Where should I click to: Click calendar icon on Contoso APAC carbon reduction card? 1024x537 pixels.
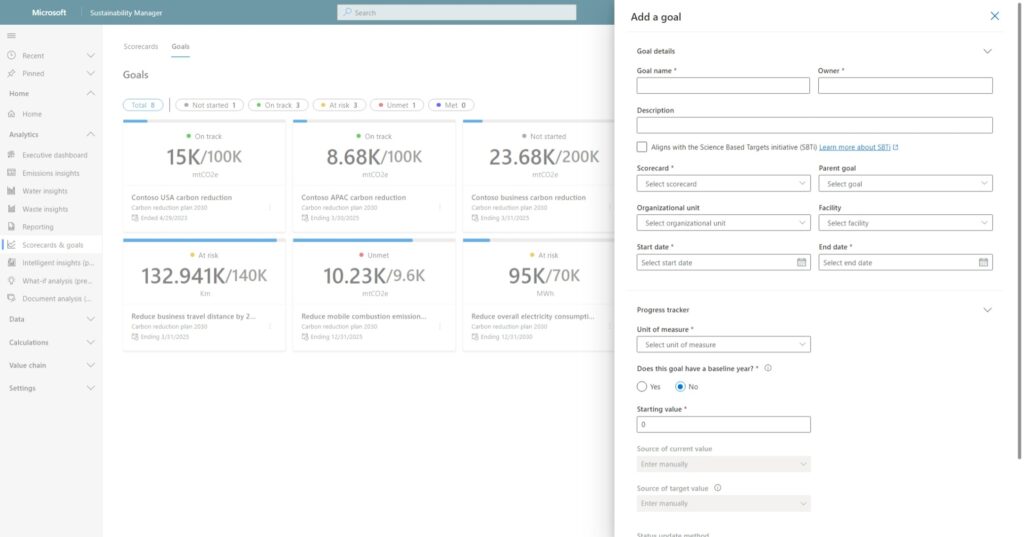[305, 218]
